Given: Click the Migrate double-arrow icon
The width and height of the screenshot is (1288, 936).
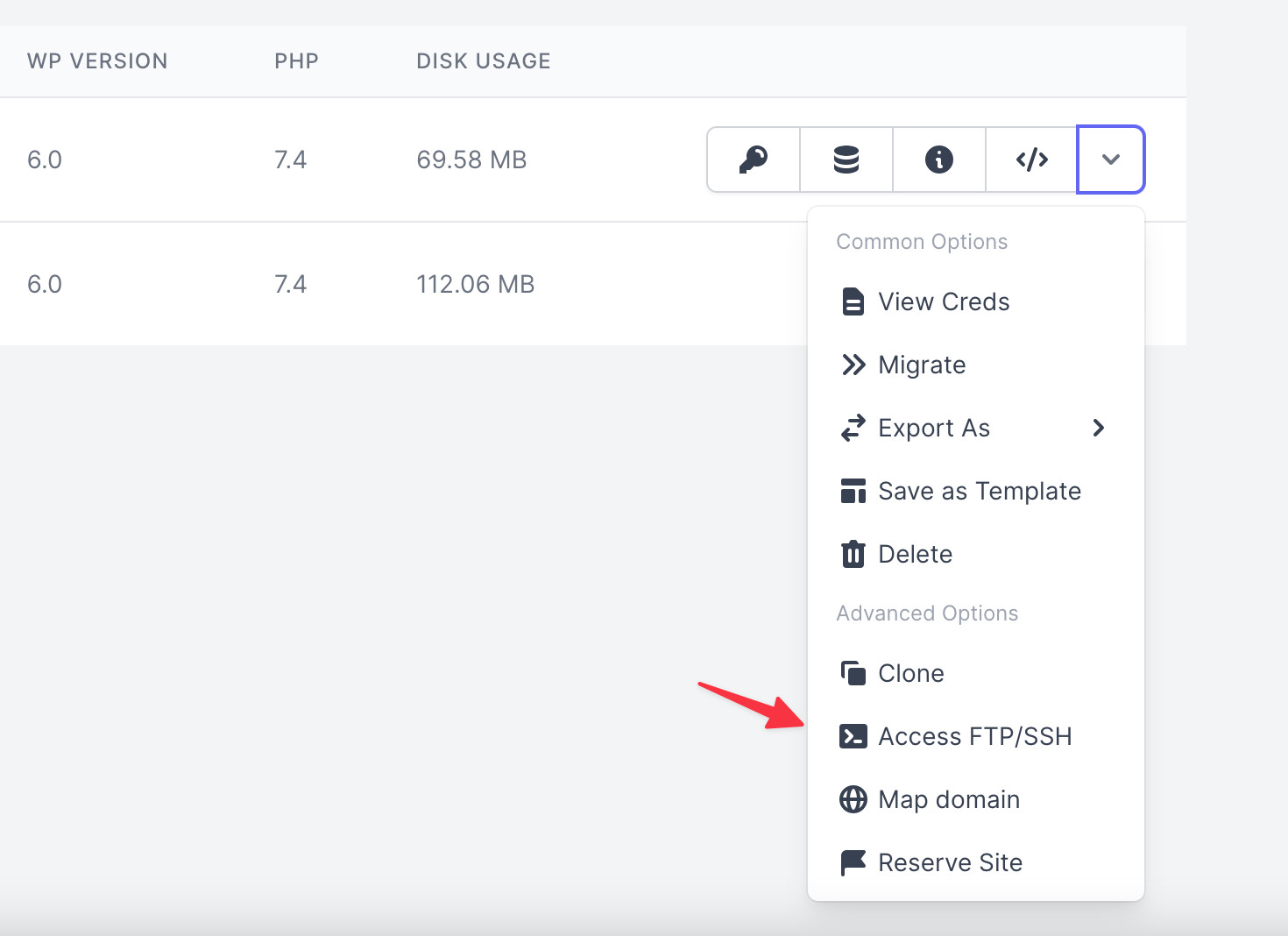Looking at the screenshot, I should (853, 365).
